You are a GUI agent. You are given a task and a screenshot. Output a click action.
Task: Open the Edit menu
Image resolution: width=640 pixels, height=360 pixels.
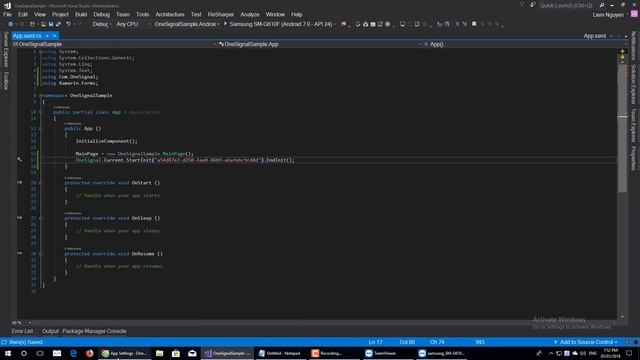point(23,14)
